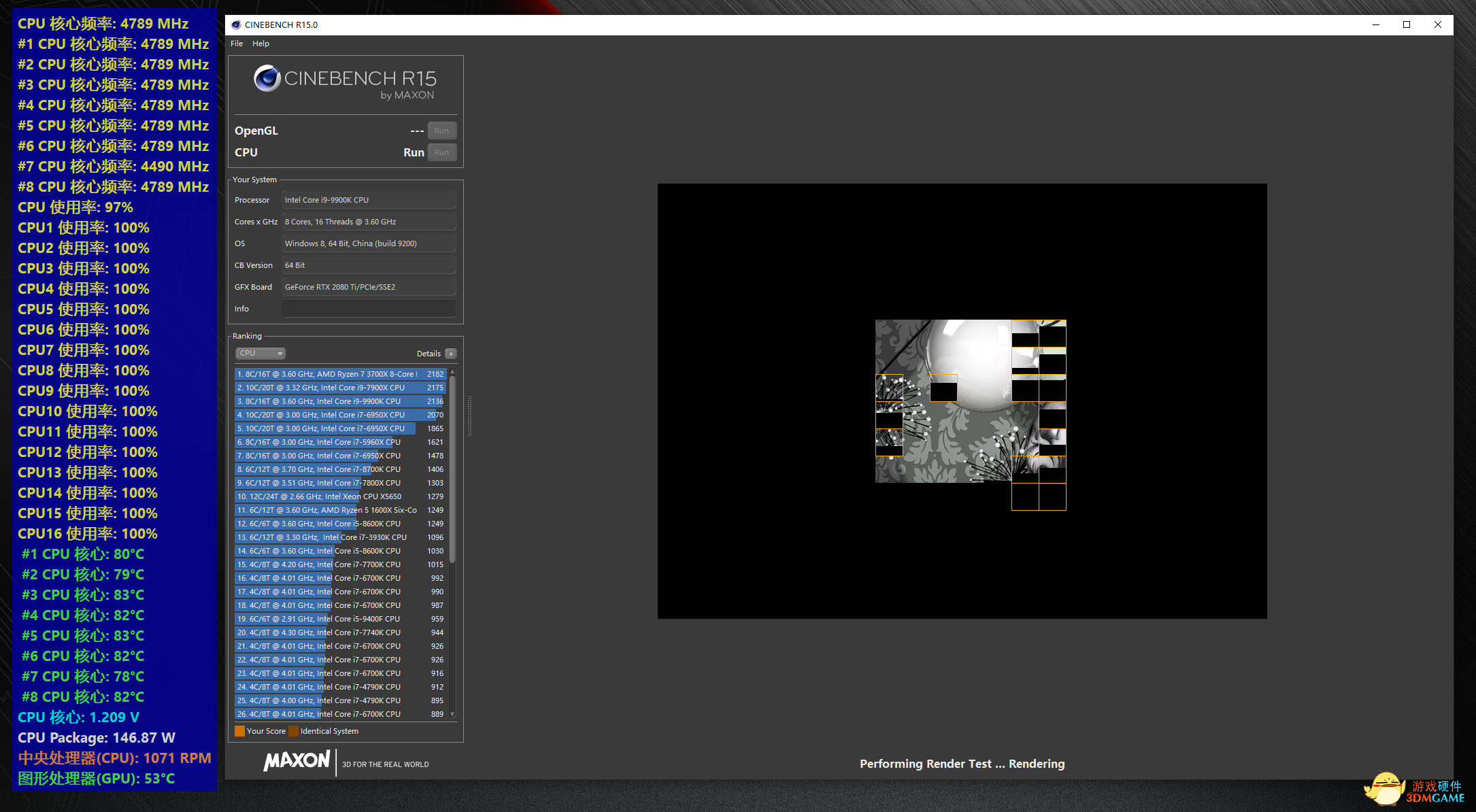Click the brown Identical System legend swatch
The height and width of the screenshot is (812, 1476).
(x=294, y=731)
